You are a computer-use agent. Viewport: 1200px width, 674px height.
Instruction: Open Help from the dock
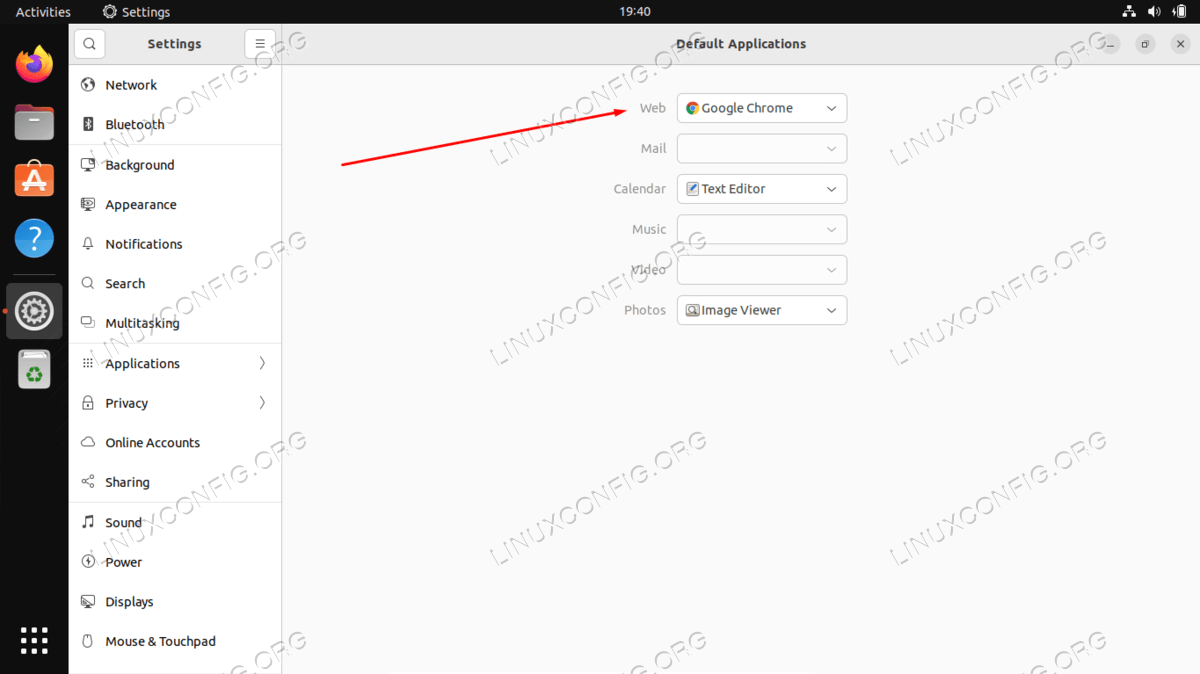34,239
